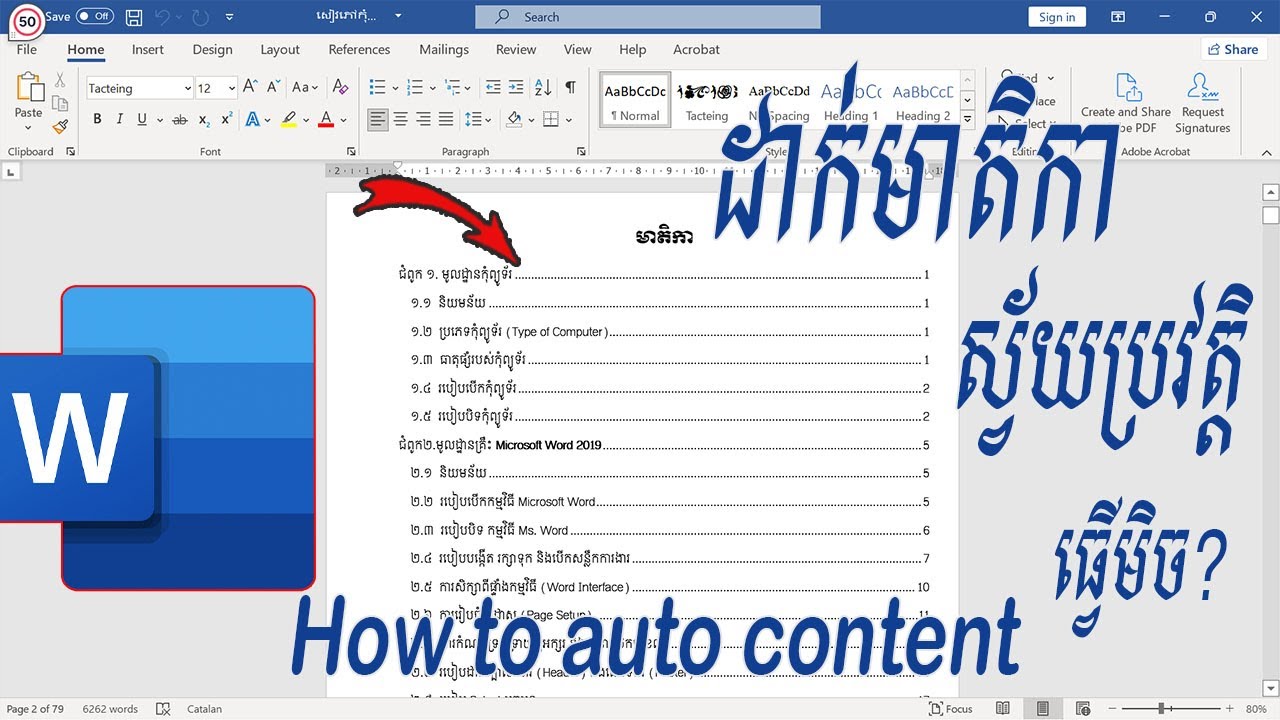Increase paragraph indent
Screen dimensions: 1280x720
click(516, 88)
